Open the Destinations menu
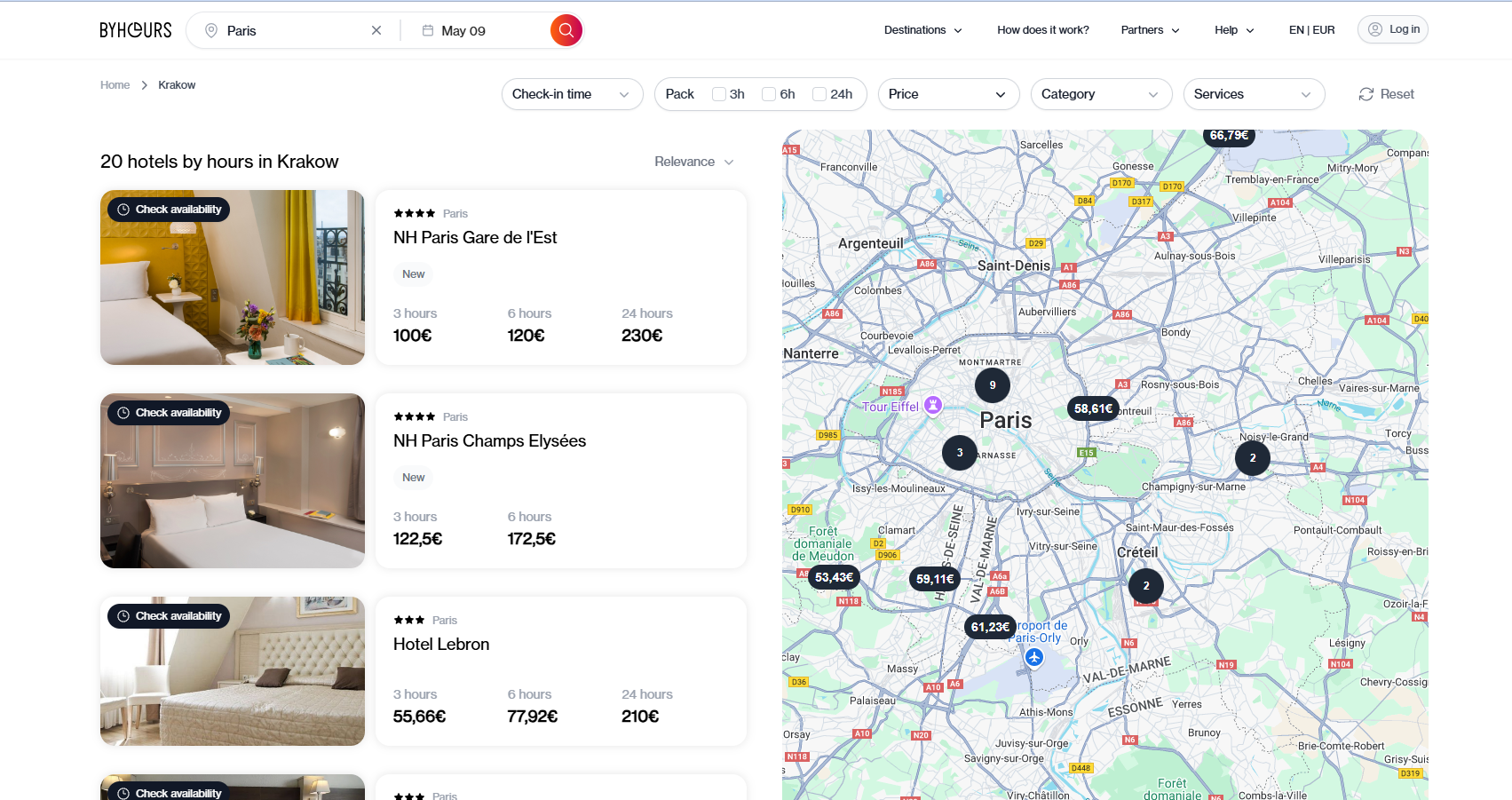The width and height of the screenshot is (1512, 800). pyautogui.click(x=923, y=30)
